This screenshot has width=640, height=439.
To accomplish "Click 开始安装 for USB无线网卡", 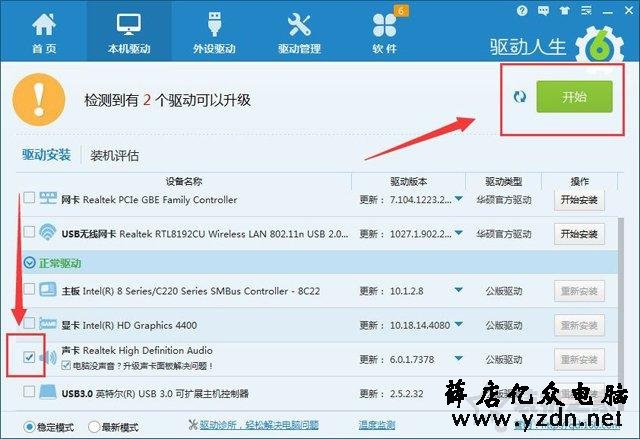I will click(x=579, y=234).
